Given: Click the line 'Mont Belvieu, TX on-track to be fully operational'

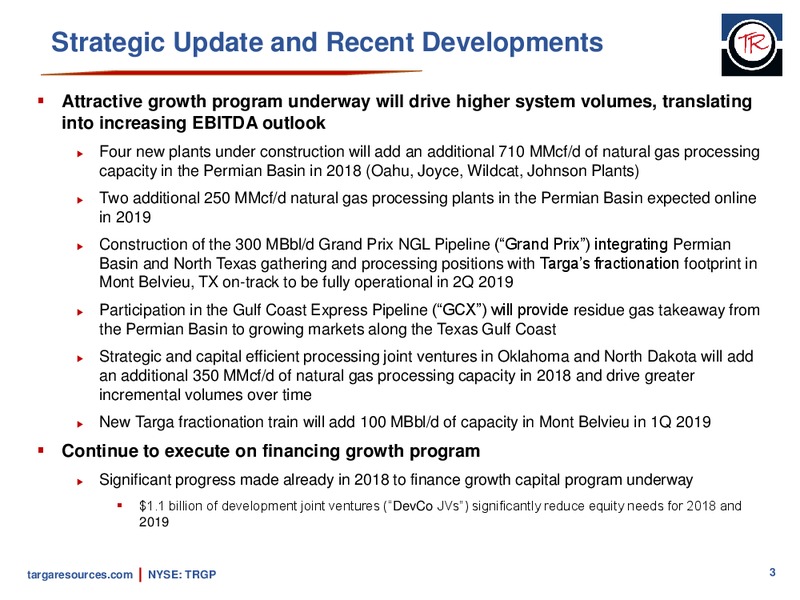Looking at the screenshot, I should pyautogui.click(x=306, y=282).
